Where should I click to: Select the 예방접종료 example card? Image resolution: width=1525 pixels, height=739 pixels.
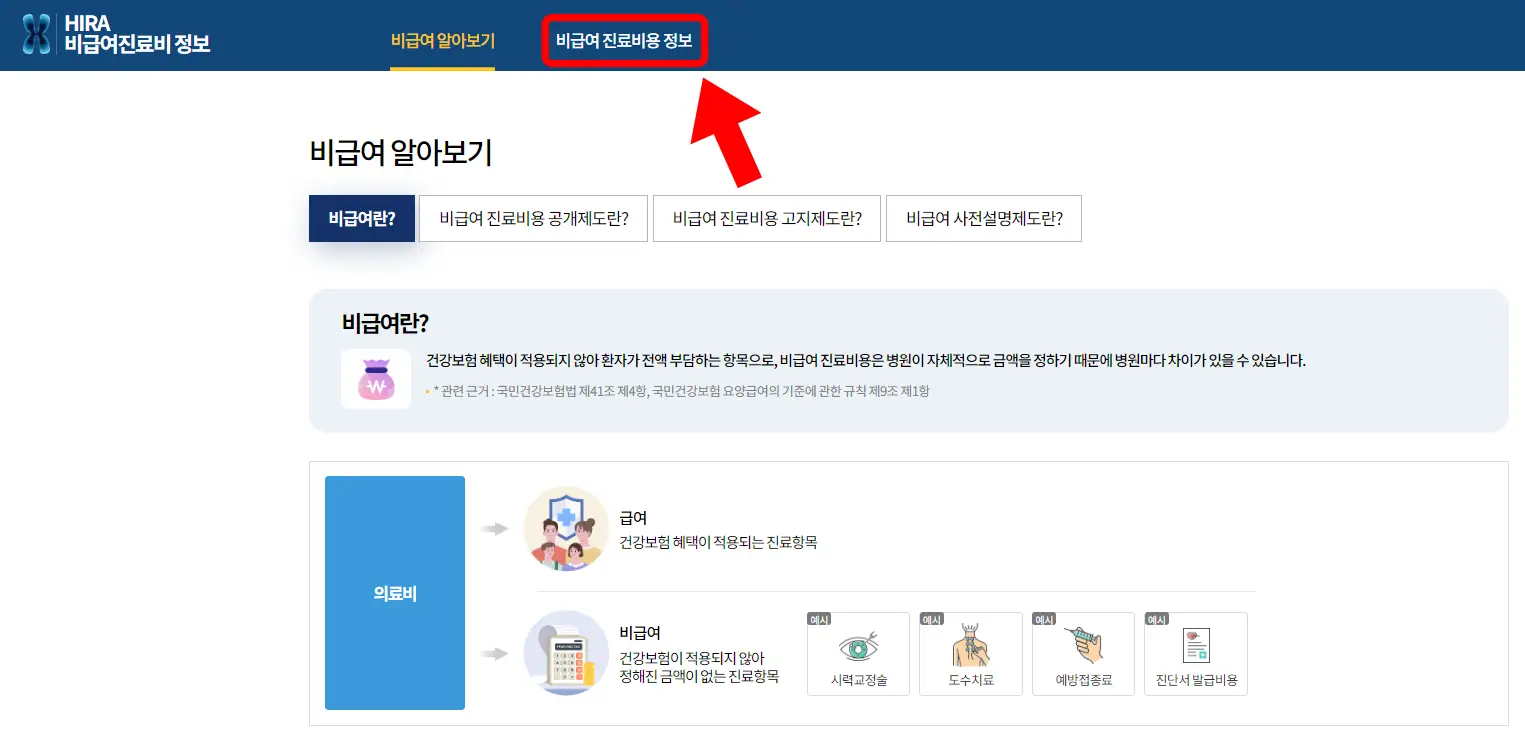point(1083,653)
